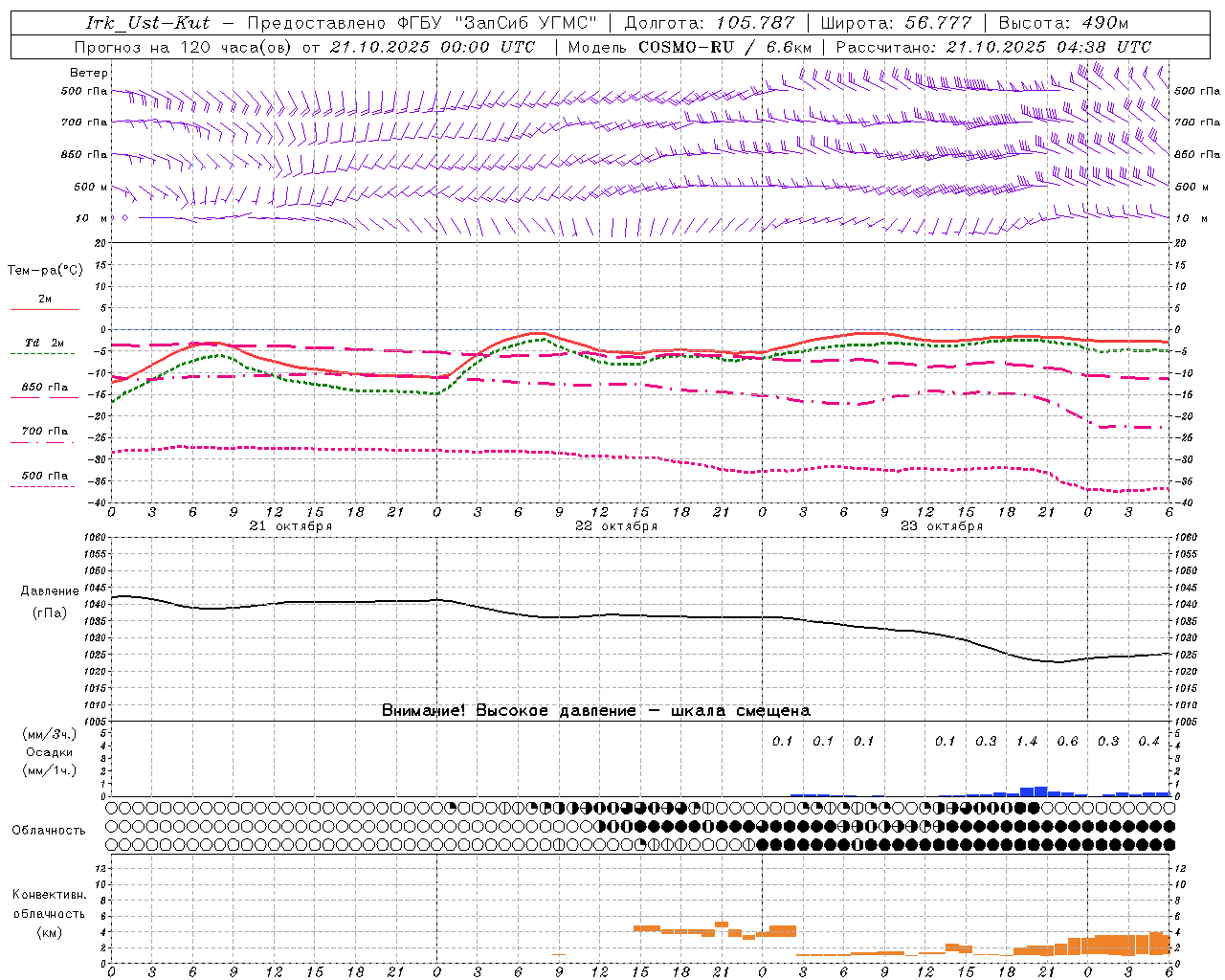Click the longitude value Долгота: 105.787

point(709,23)
